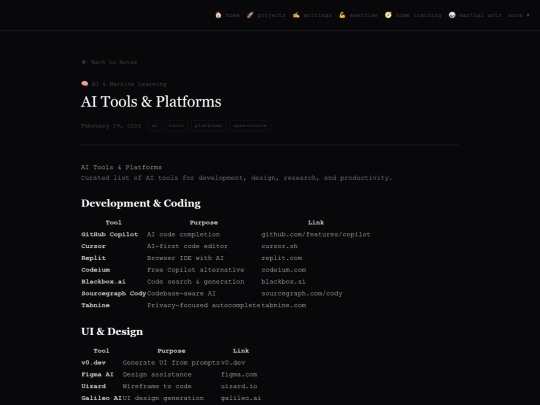Click the compass icon beside home training

click(x=388, y=15)
